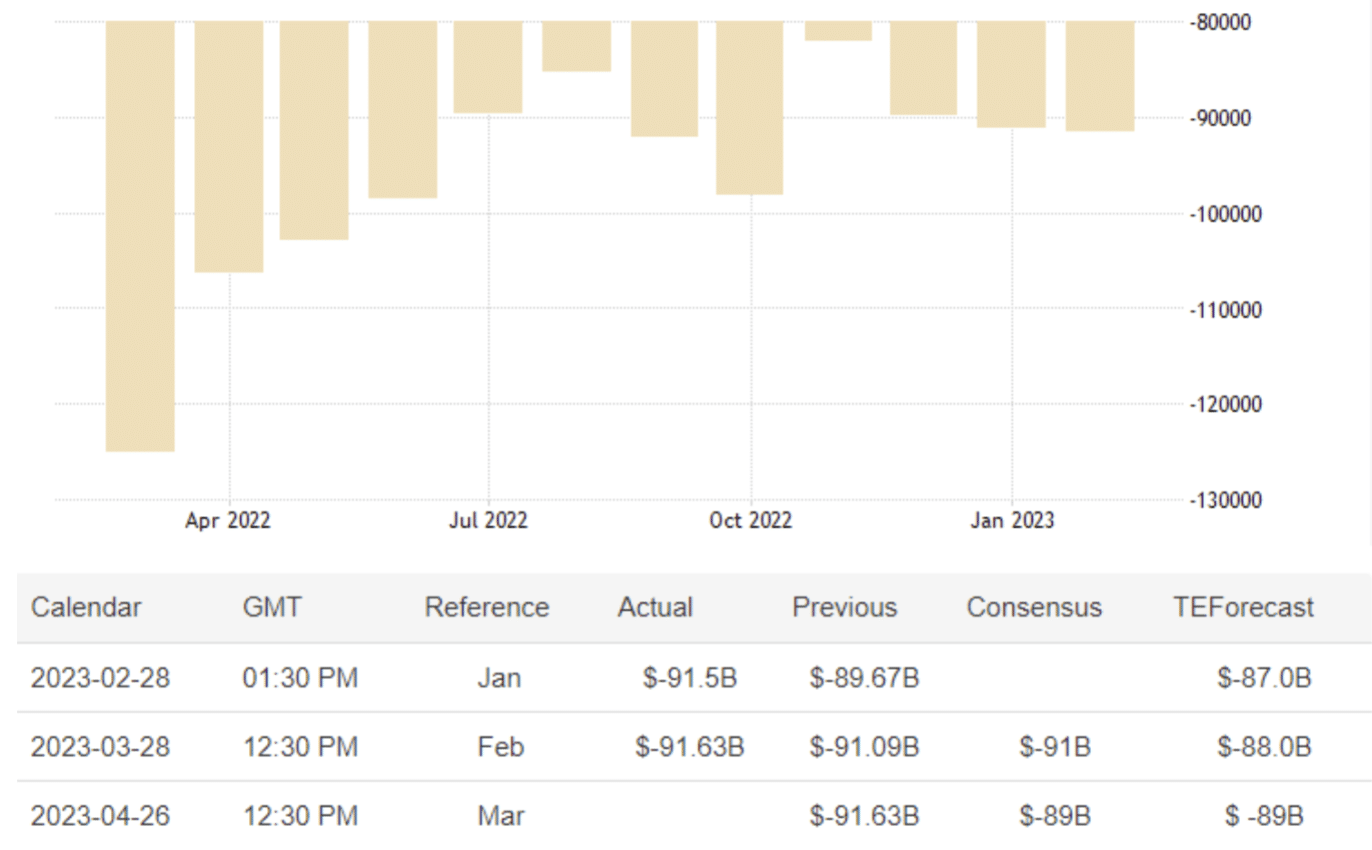1372x850 pixels.
Task: Click the $-91B consensus value for Feb
Action: tap(1055, 747)
